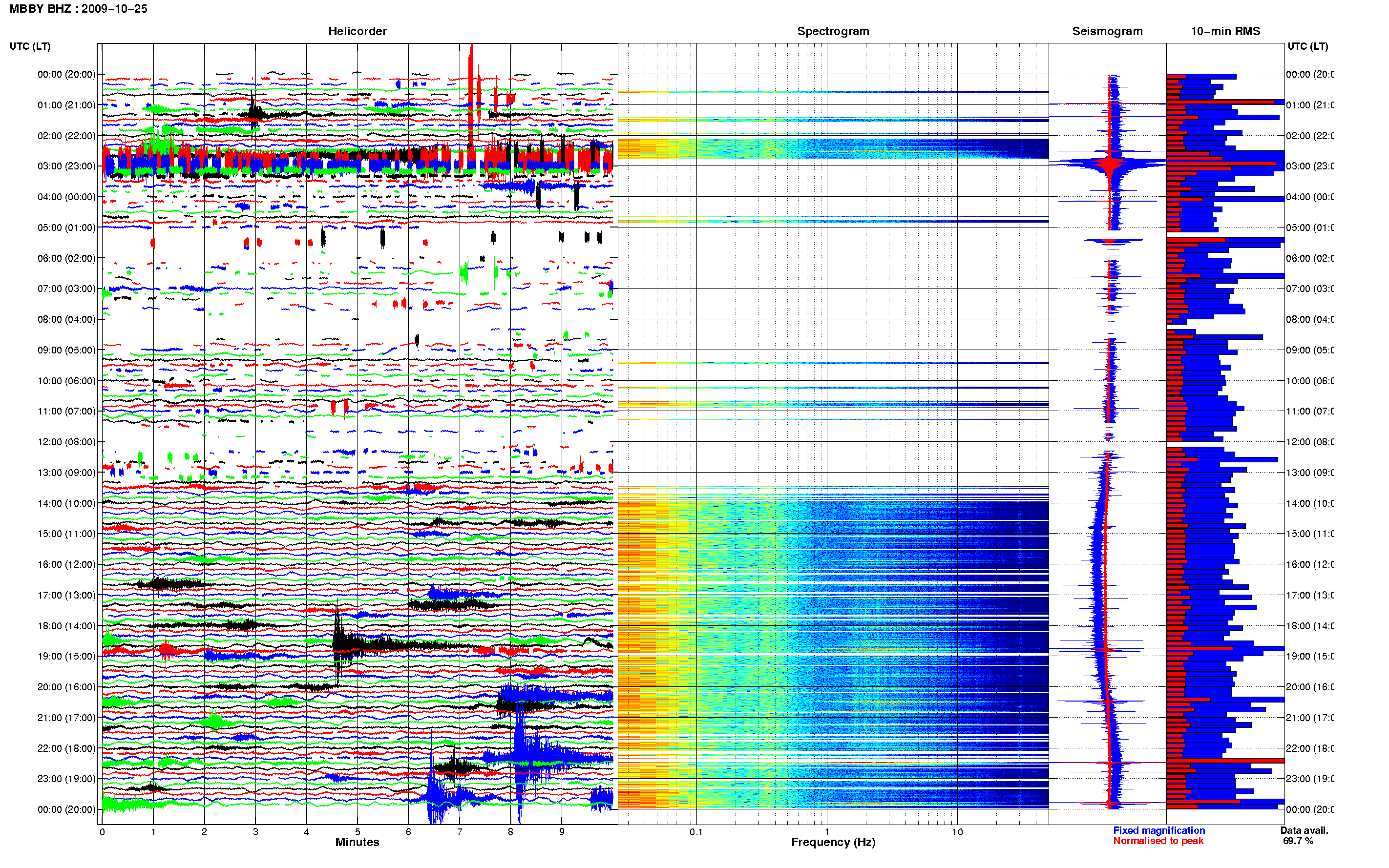Click the '10-min RMS' heading
Screen dimensions: 1389x868
(x=1225, y=31)
